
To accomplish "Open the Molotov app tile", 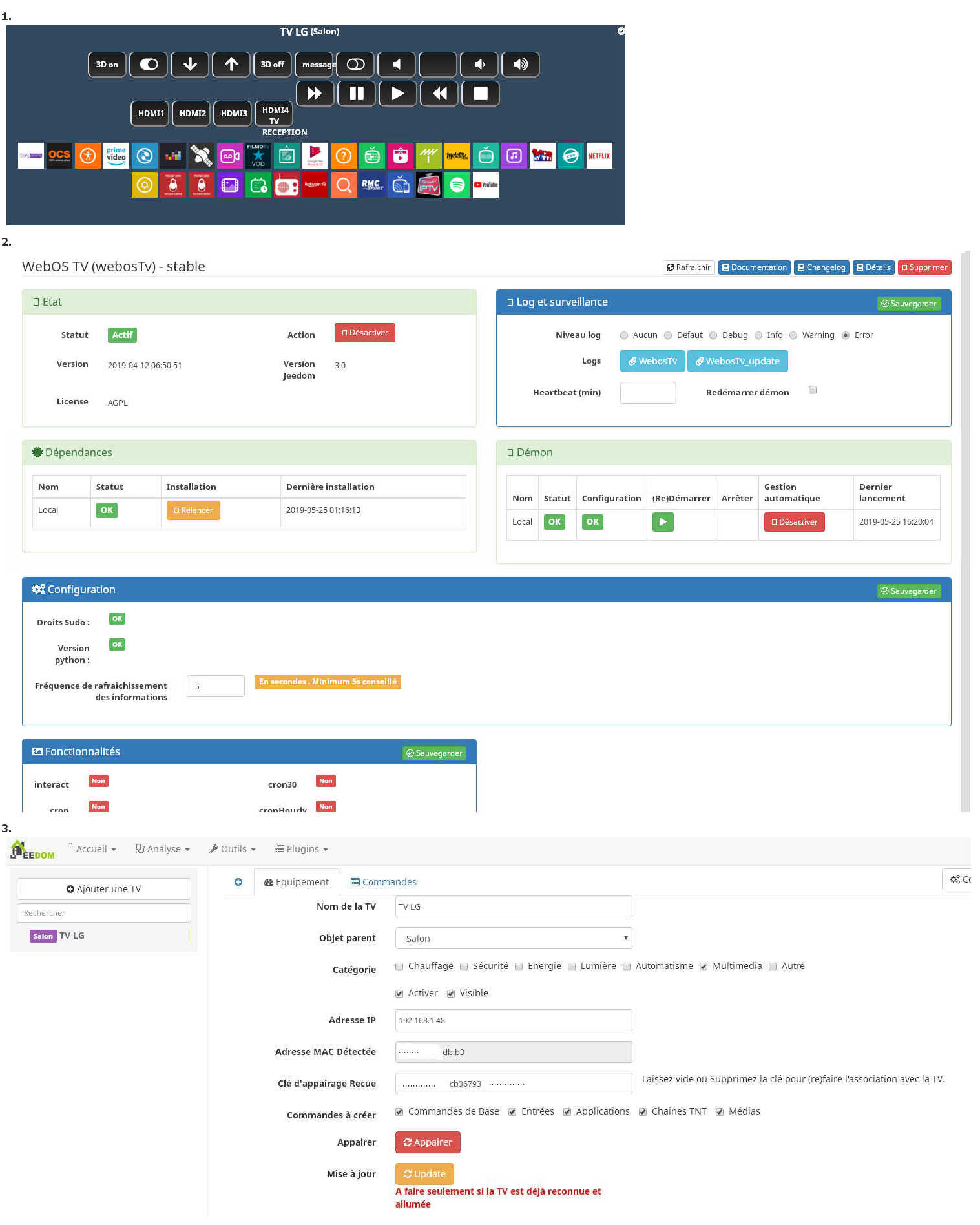I will [x=457, y=156].
